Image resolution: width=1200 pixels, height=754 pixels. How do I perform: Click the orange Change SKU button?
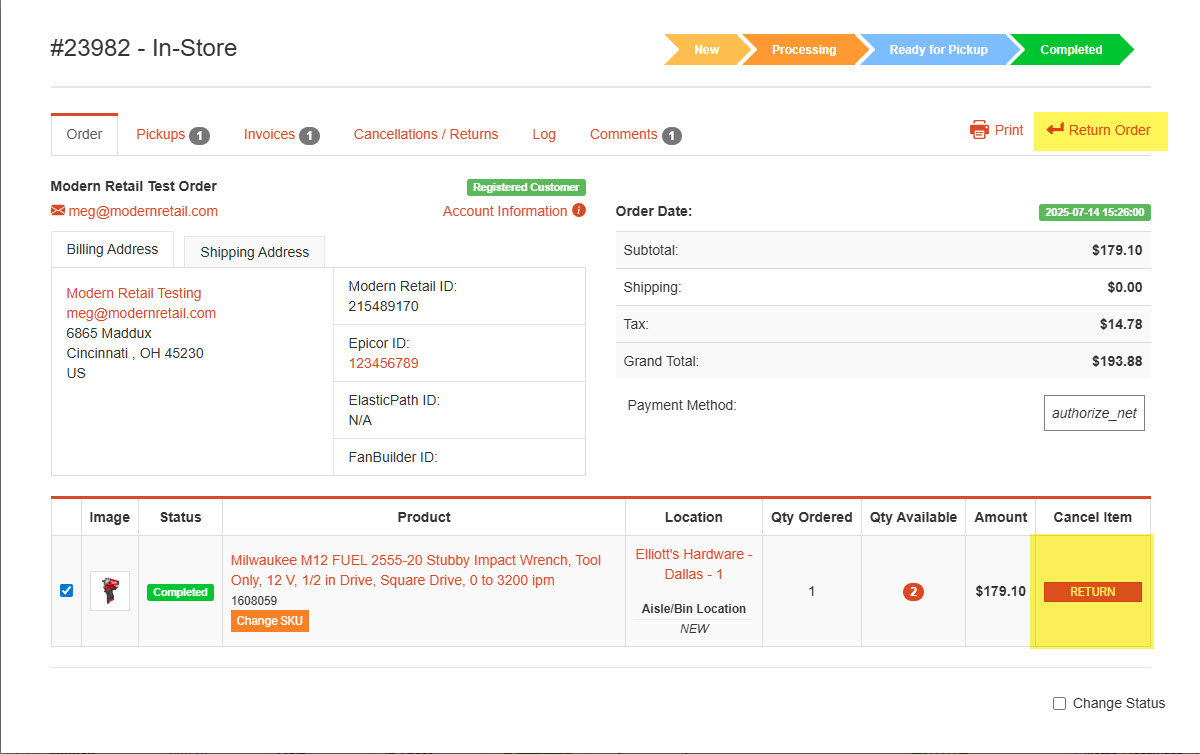pos(270,621)
